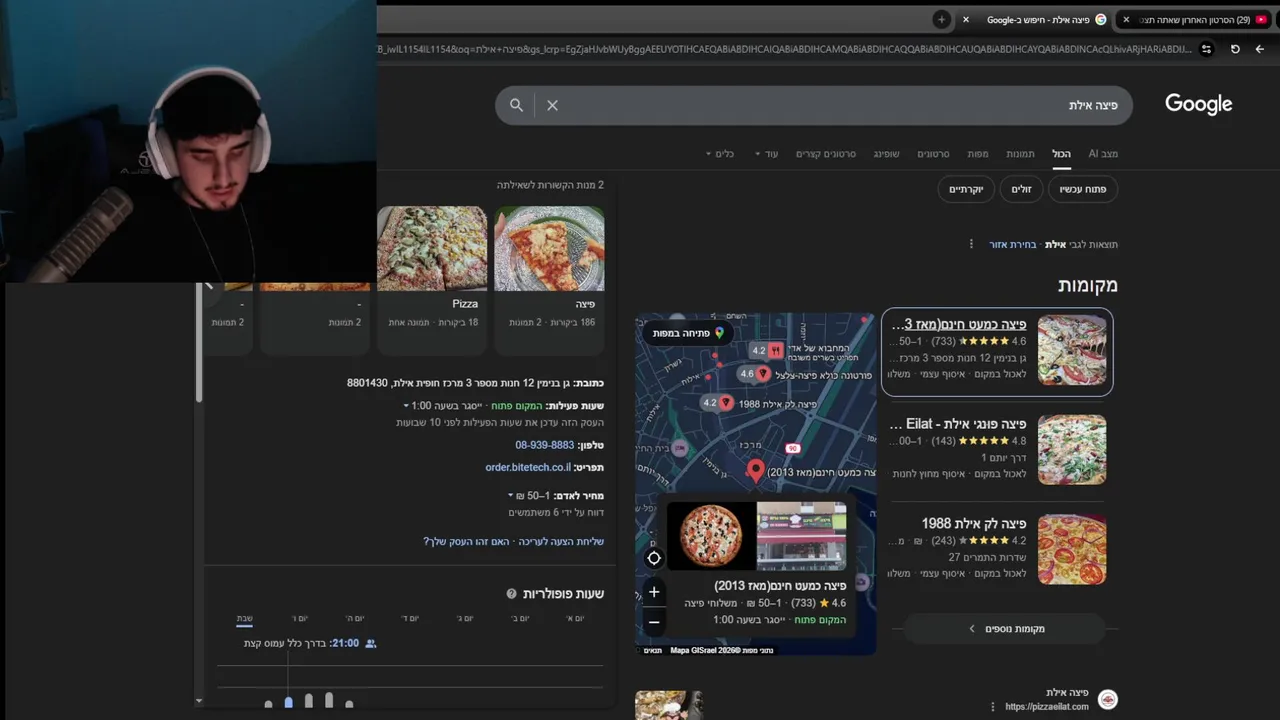Screen dimensions: 1280x720
Task: Click the Google logo
Action: point(1198,104)
